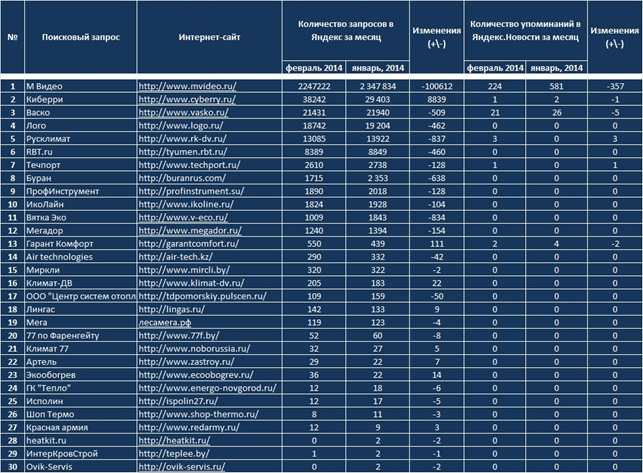Open the http://www.techport.ru/ link

point(189,165)
